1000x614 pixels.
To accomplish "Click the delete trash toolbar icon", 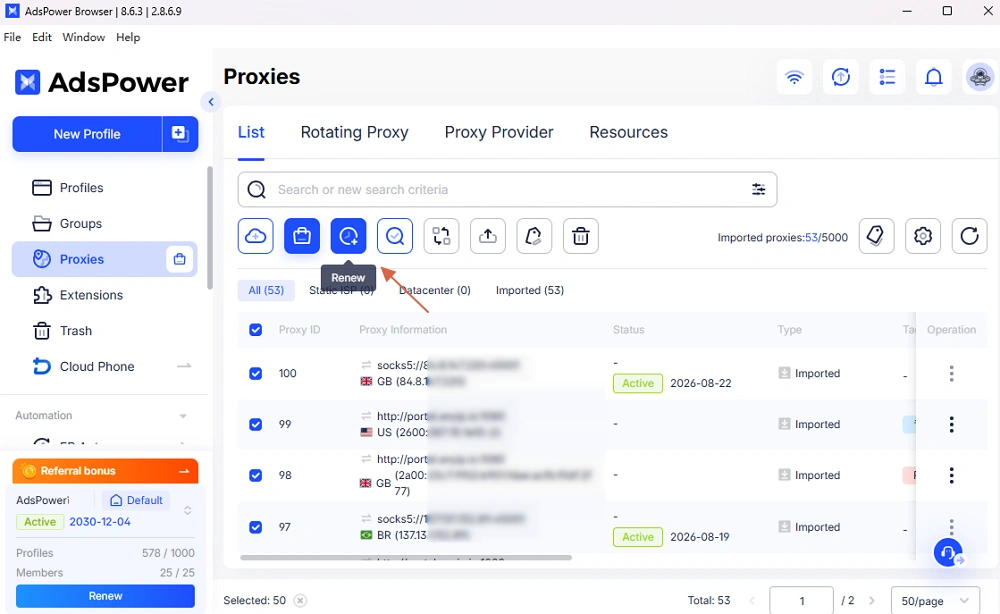I will (580, 236).
